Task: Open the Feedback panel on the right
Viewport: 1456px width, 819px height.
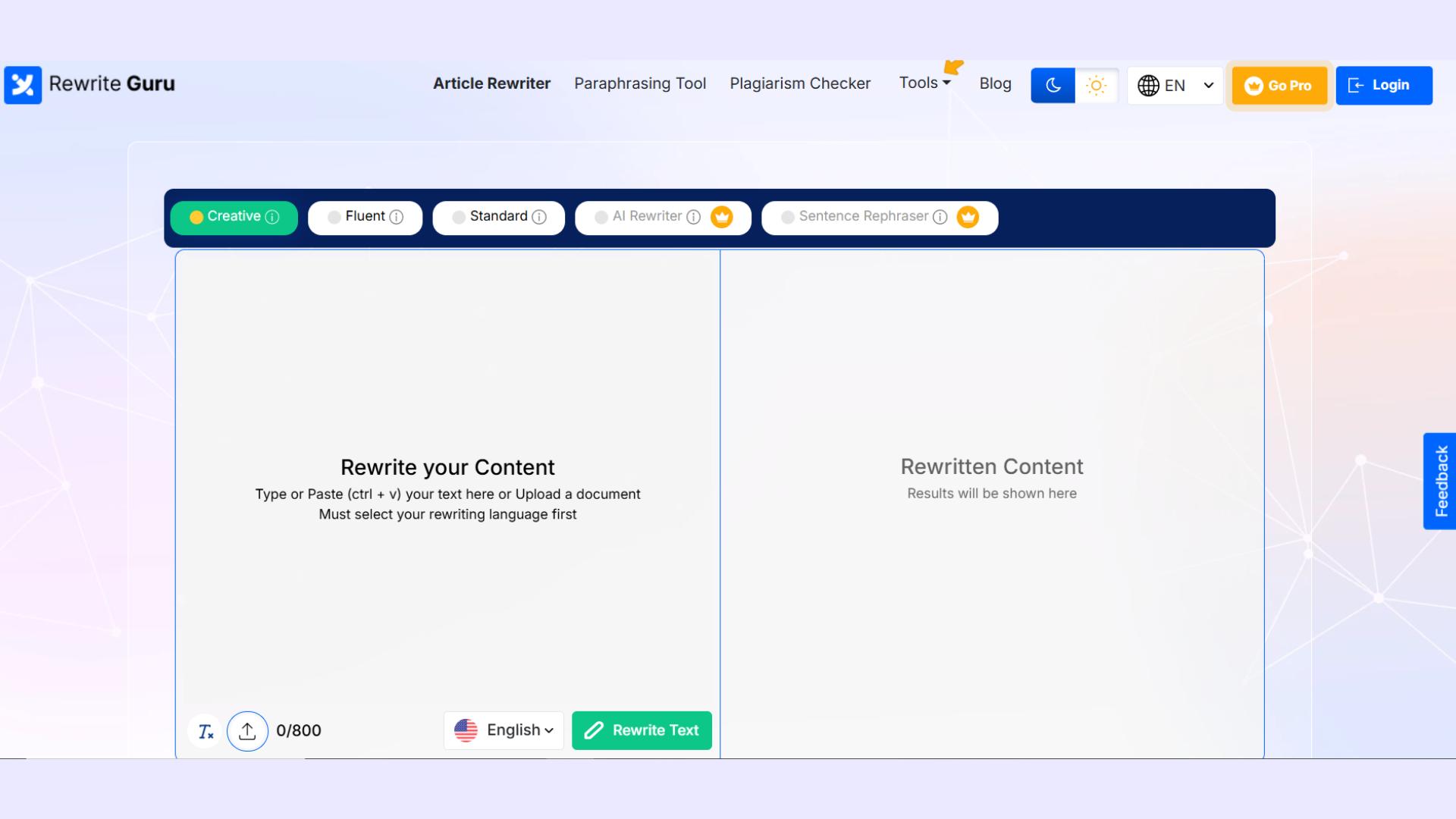Action: click(x=1439, y=480)
